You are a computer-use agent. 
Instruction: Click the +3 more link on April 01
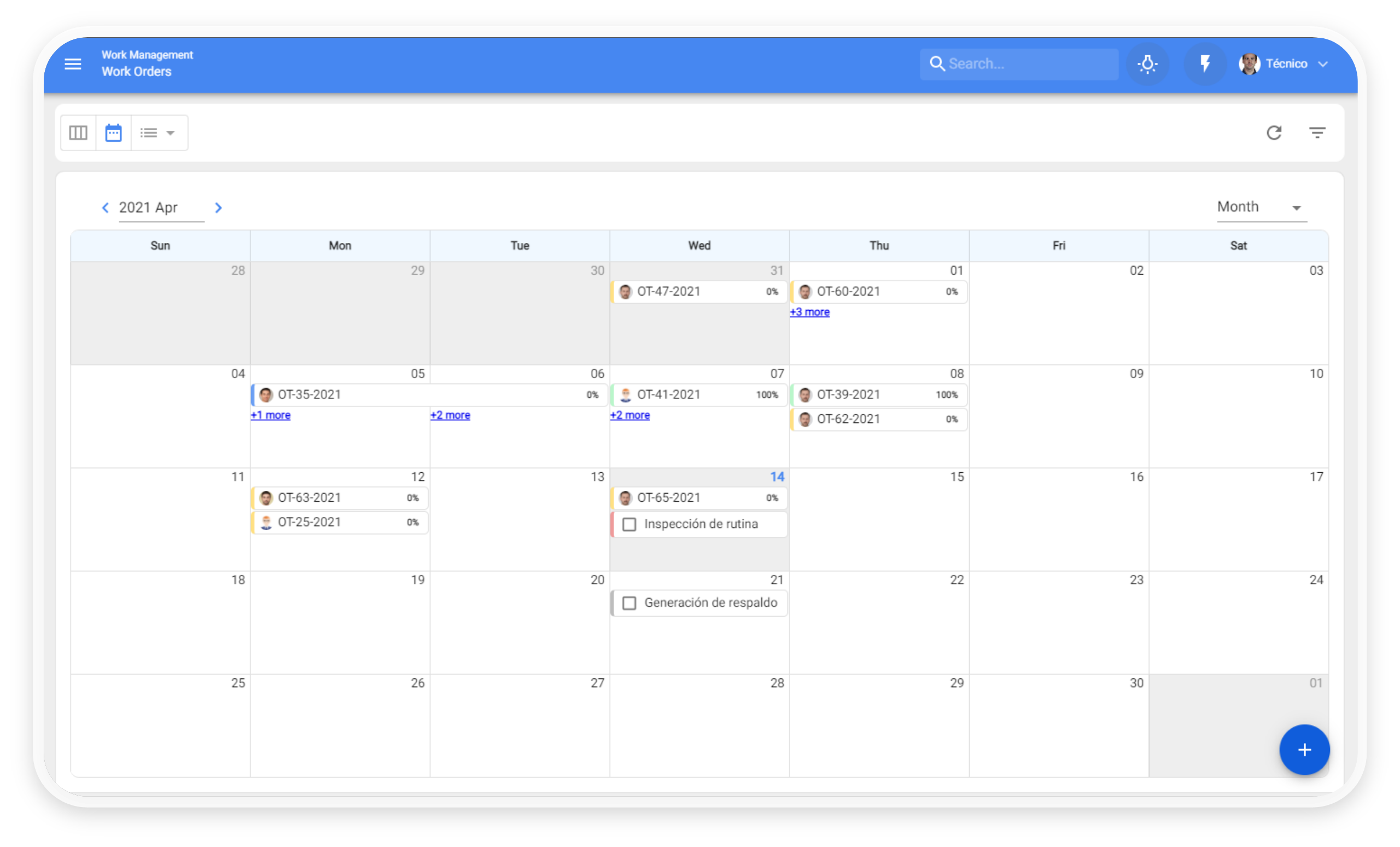point(809,312)
